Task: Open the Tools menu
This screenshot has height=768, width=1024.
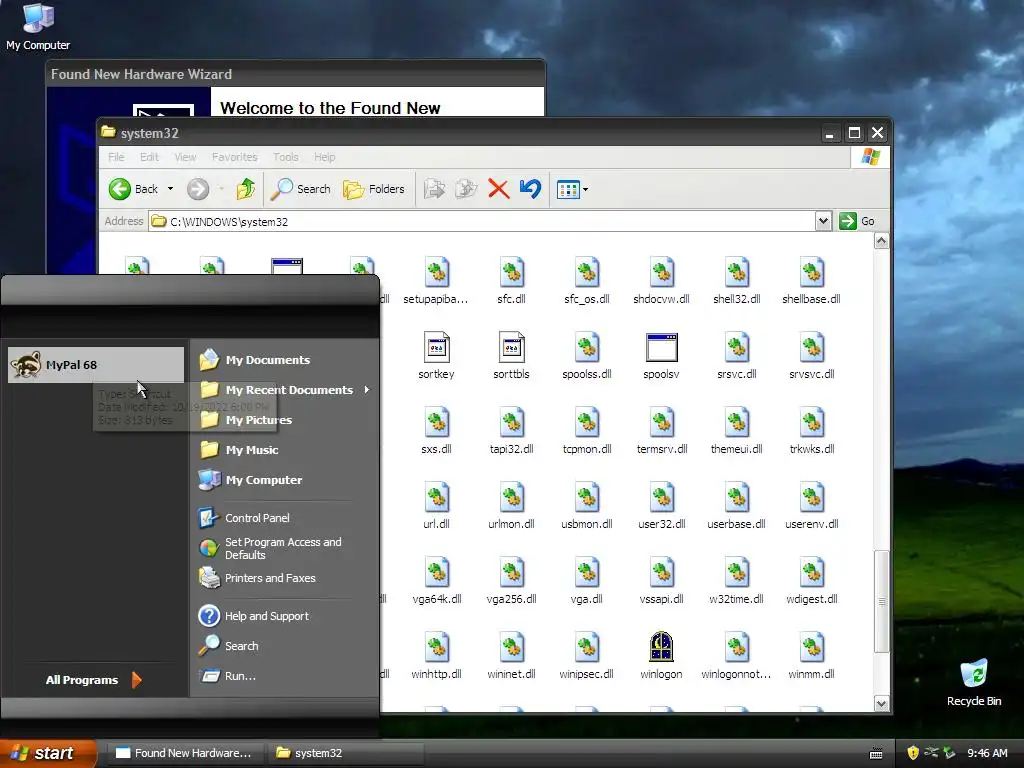Action: coord(285,157)
